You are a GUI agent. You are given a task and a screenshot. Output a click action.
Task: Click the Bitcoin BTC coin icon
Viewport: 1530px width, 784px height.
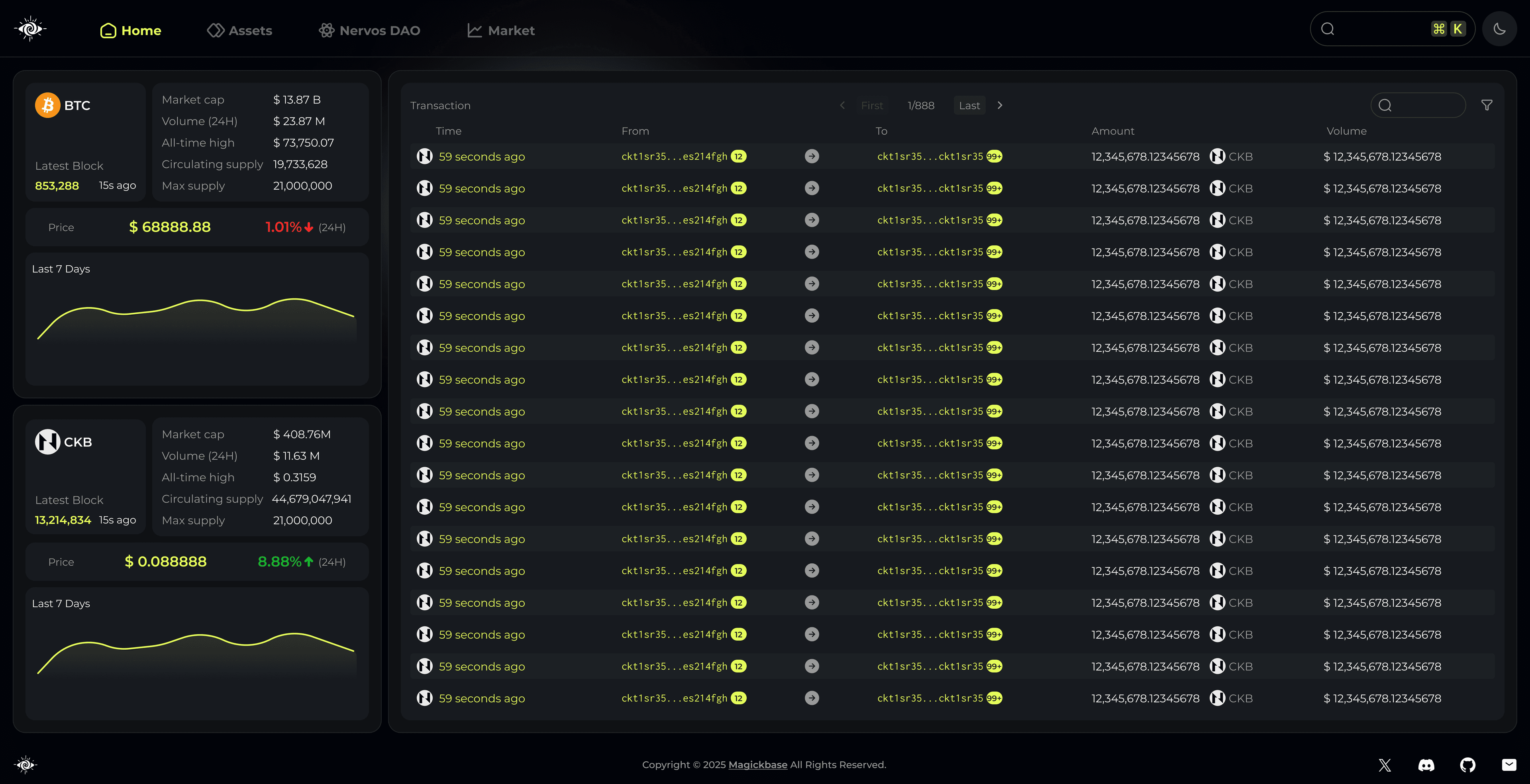click(x=47, y=105)
